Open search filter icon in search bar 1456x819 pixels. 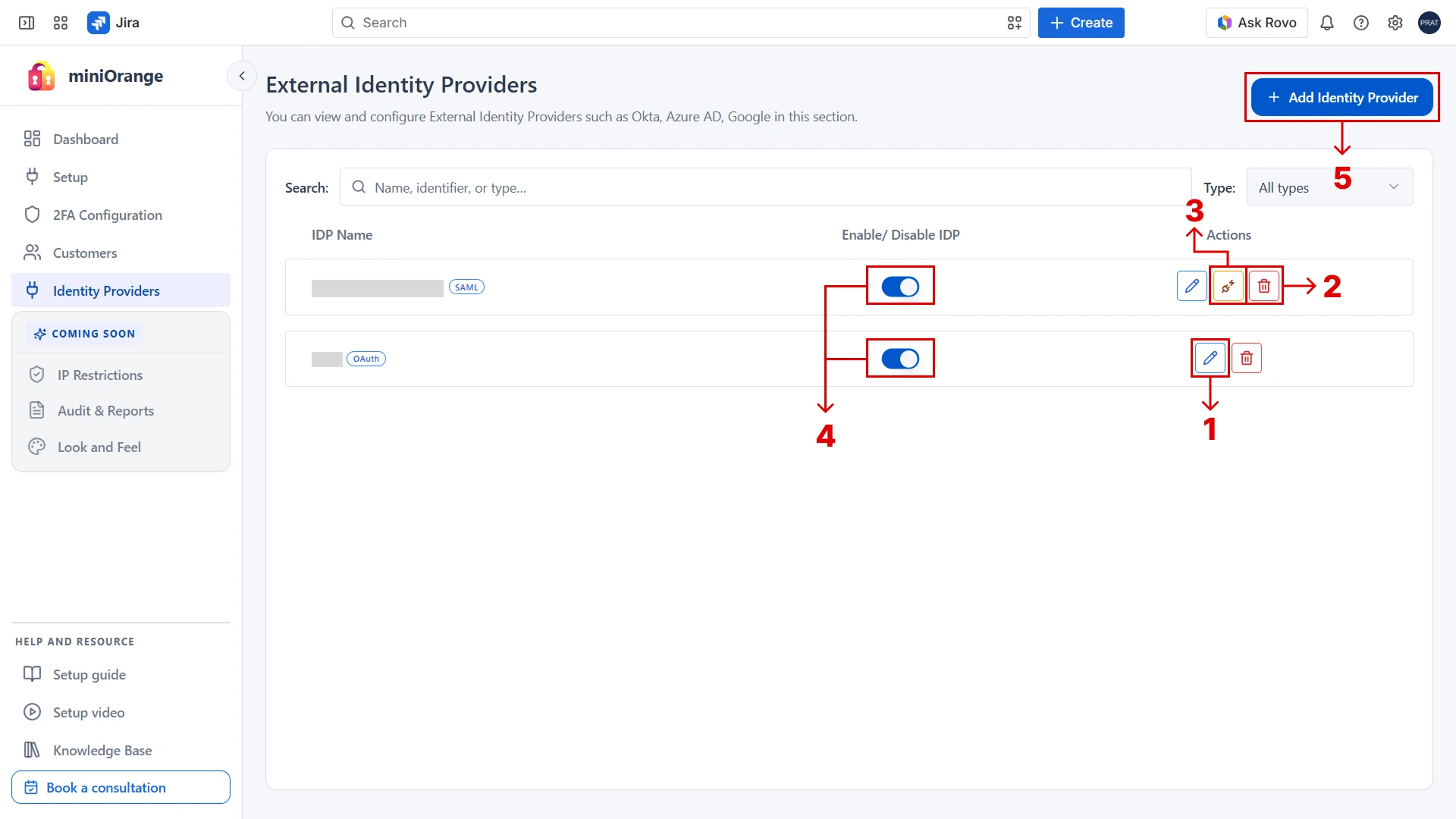pos(1014,23)
